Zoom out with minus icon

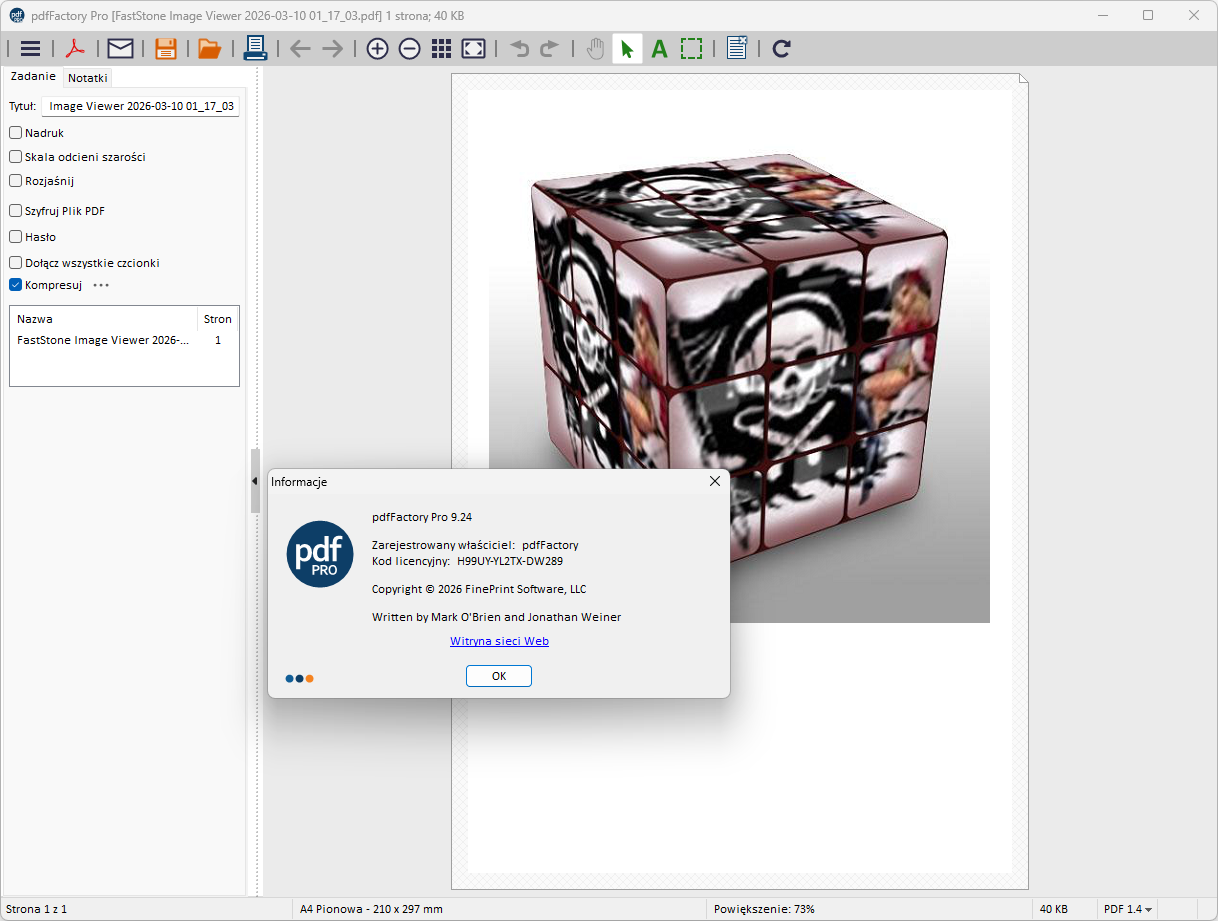409,48
